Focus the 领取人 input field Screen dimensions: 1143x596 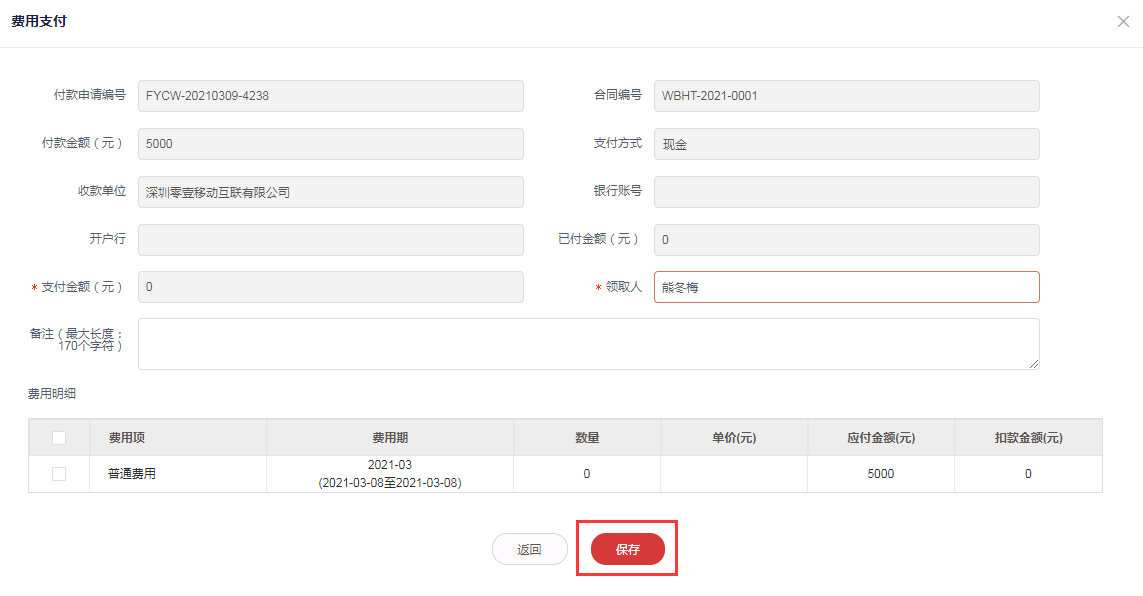(x=846, y=287)
